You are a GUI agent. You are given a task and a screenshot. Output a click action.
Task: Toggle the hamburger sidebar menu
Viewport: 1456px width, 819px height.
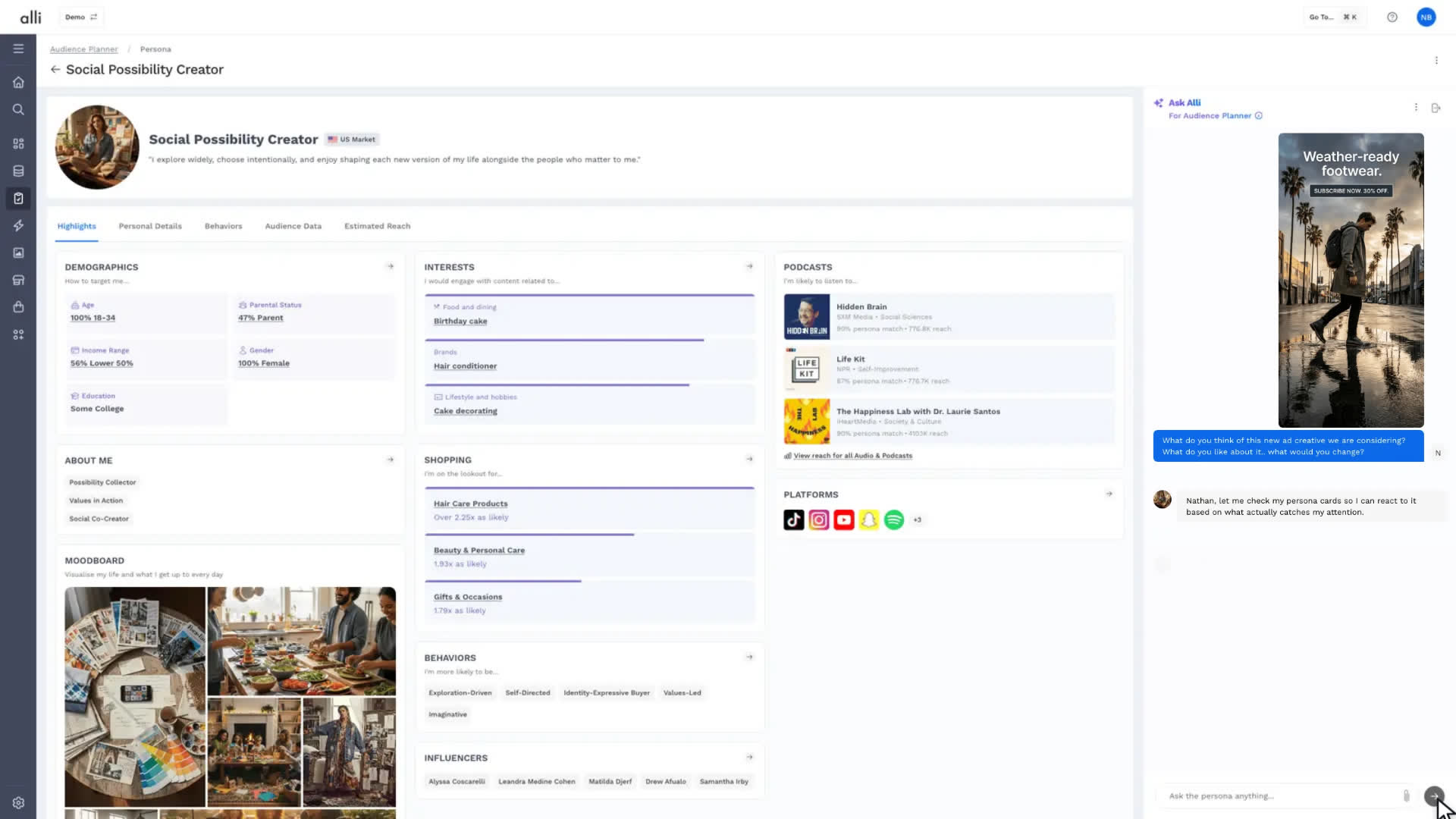pyautogui.click(x=18, y=49)
